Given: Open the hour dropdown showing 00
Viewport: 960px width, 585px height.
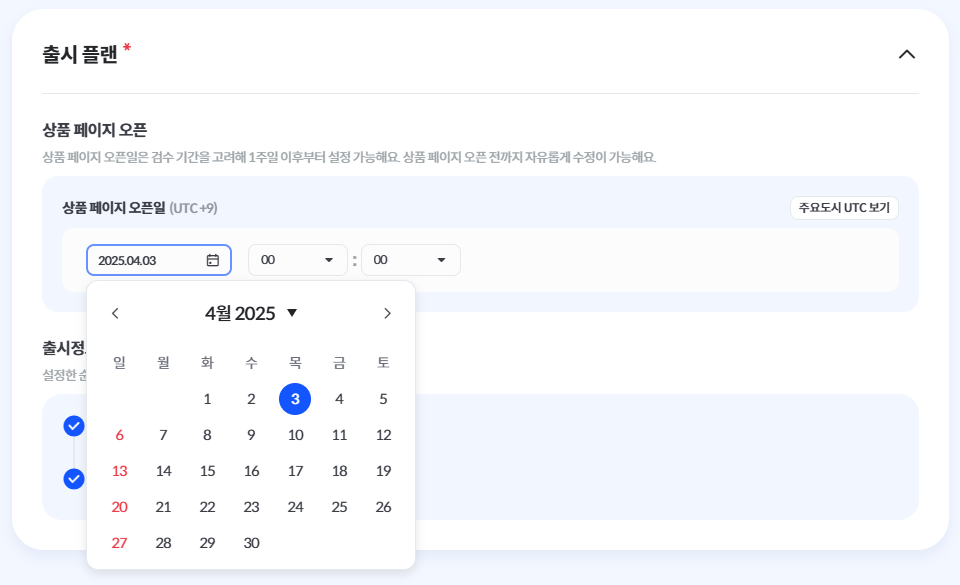Looking at the screenshot, I should [x=298, y=260].
